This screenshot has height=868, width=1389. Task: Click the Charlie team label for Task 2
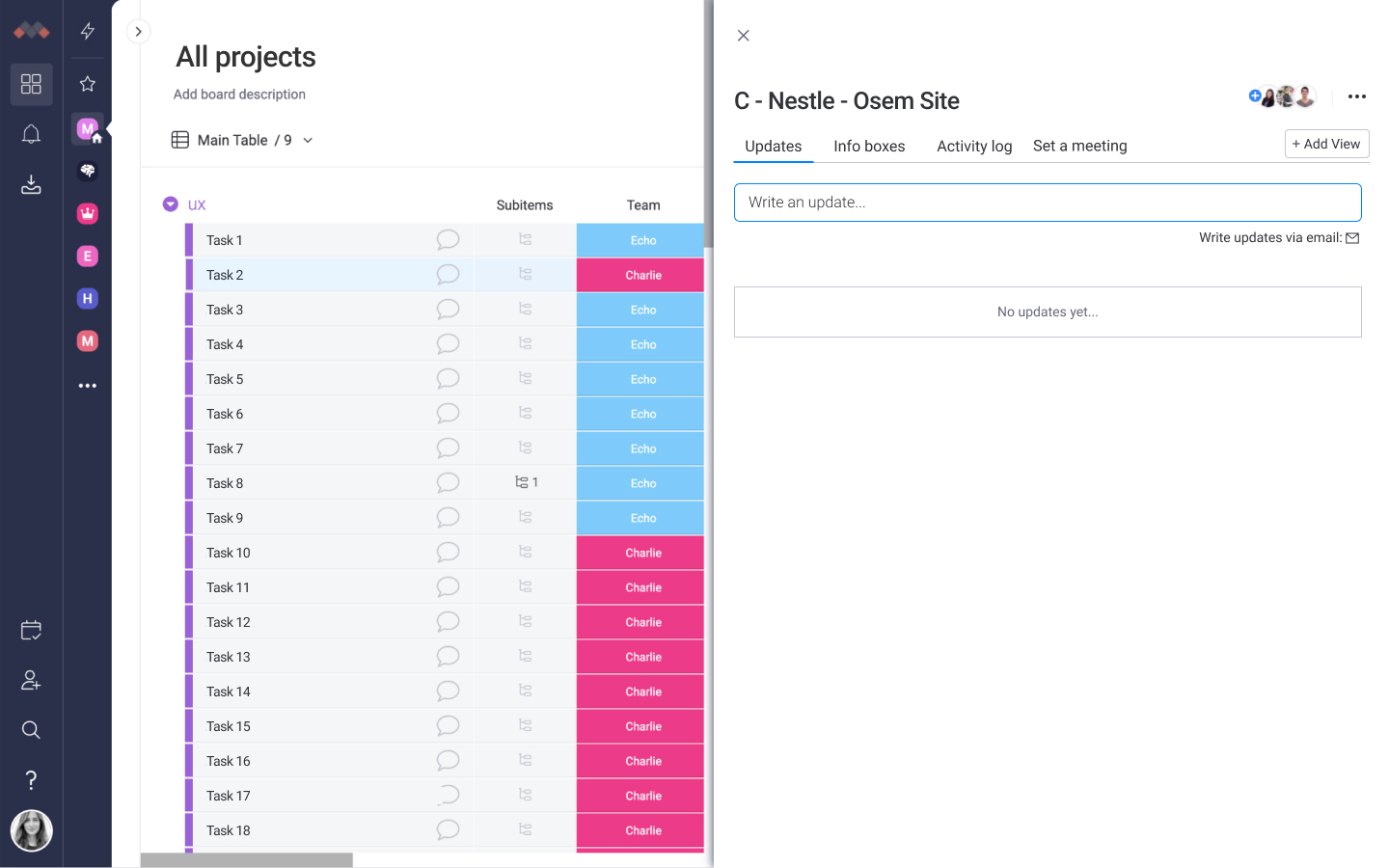(642, 275)
